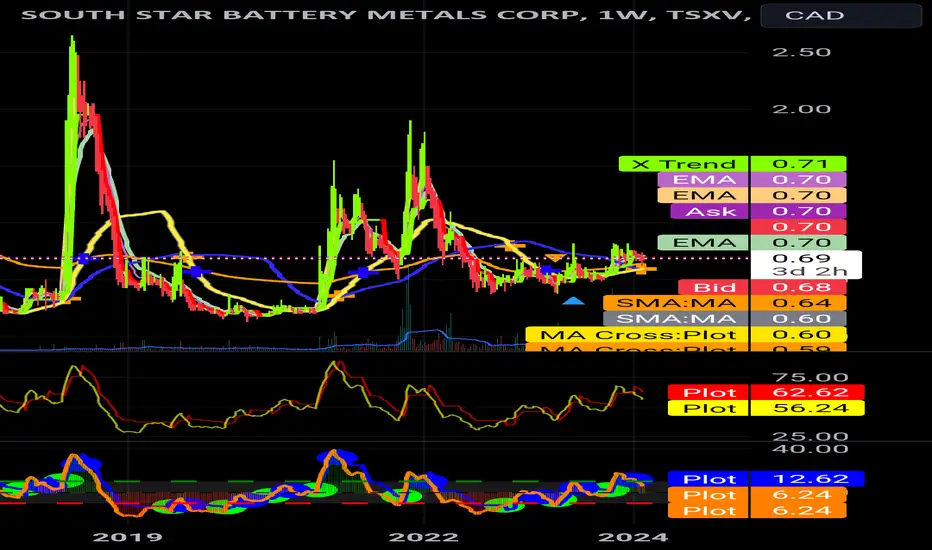Click the current price 0.69 countdown label
The height and width of the screenshot is (550, 932).
(806, 265)
